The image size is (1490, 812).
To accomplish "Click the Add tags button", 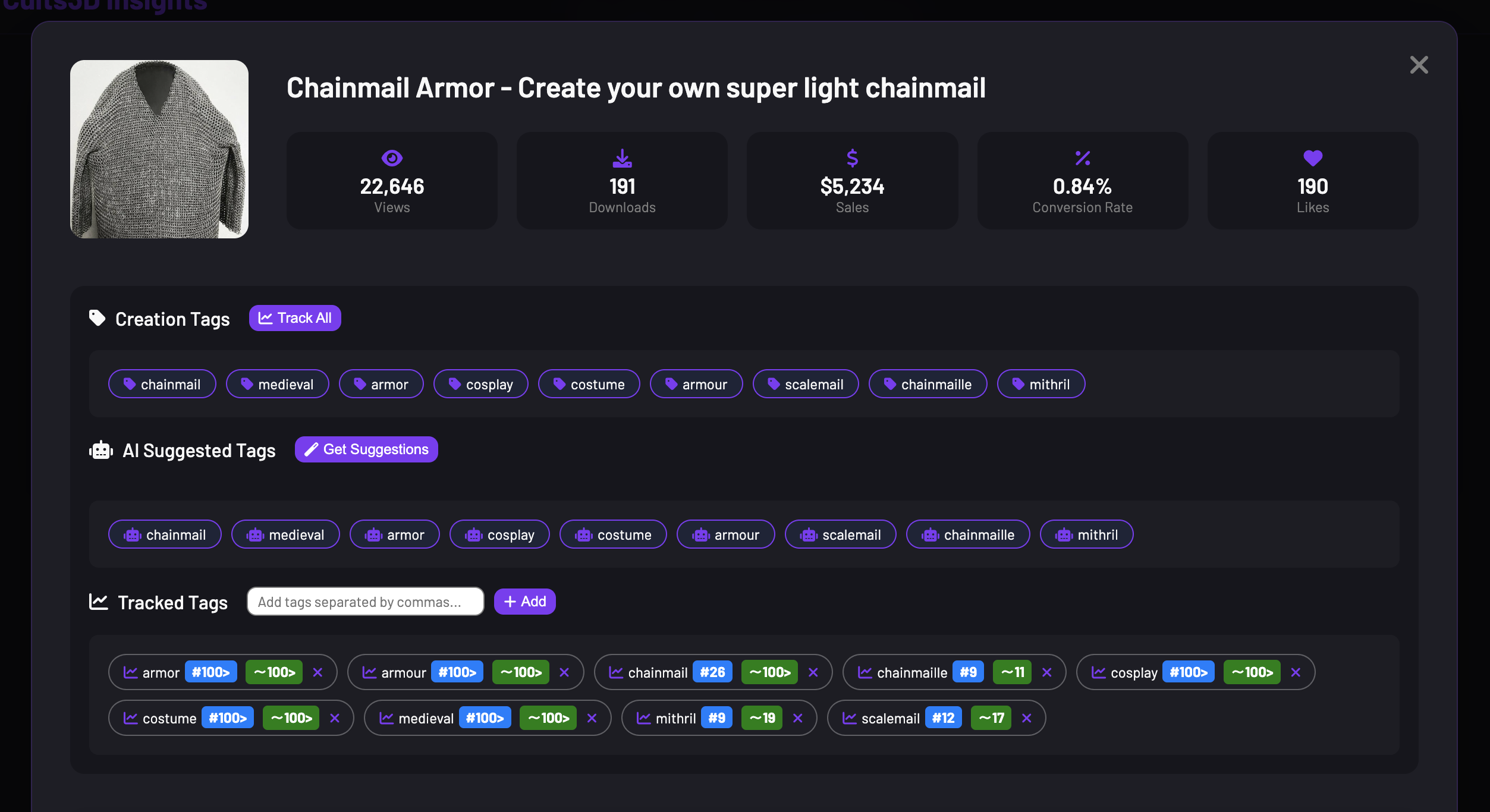I will pyautogui.click(x=524, y=602).
